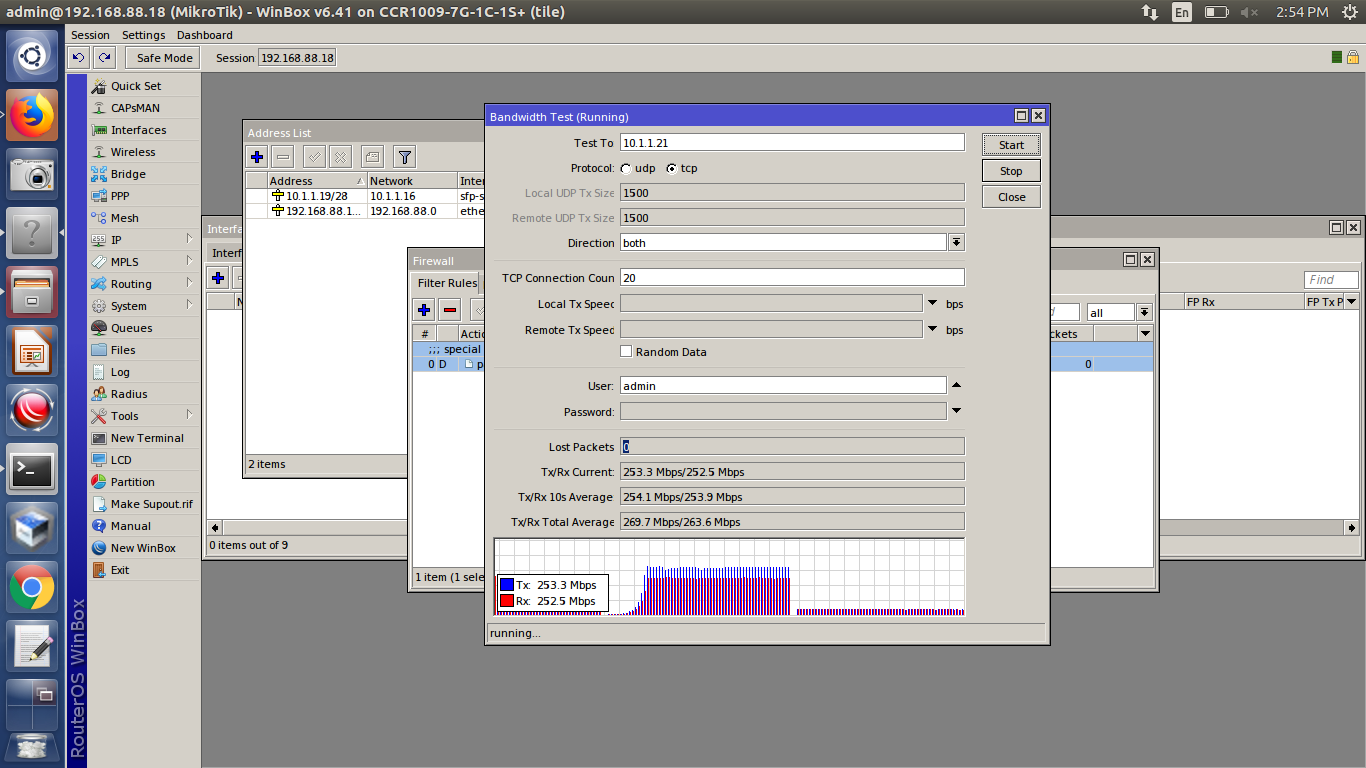
Task: Open Settings menu
Action: click(x=143, y=35)
